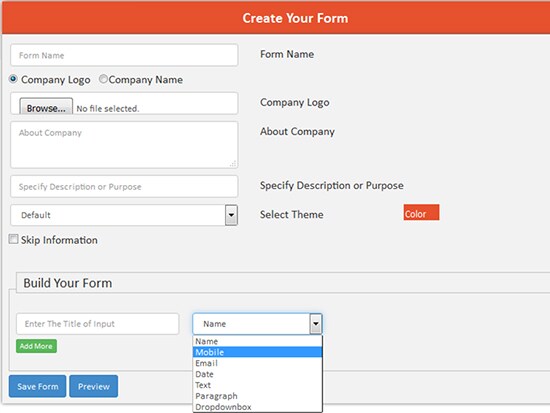
Task: Click the Browse... file button
Action: click(x=46, y=106)
